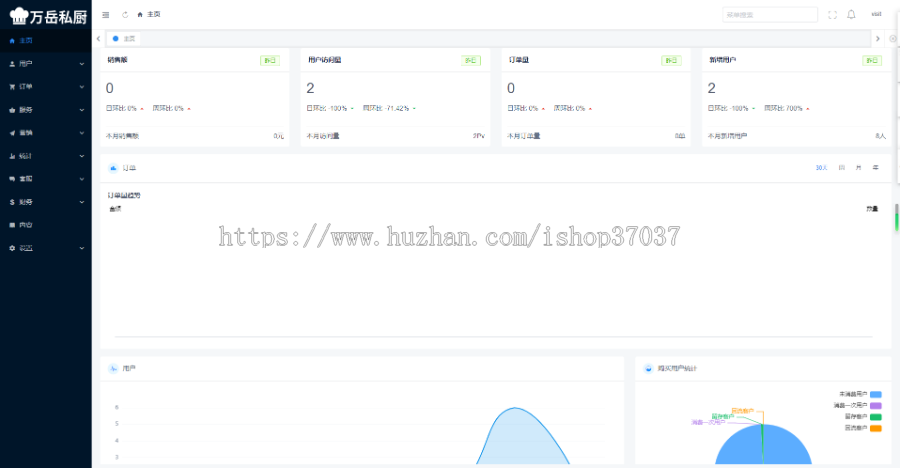Toggle 消费一次用户 purple legend swatch
This screenshot has height=468, width=900.
(x=875, y=405)
